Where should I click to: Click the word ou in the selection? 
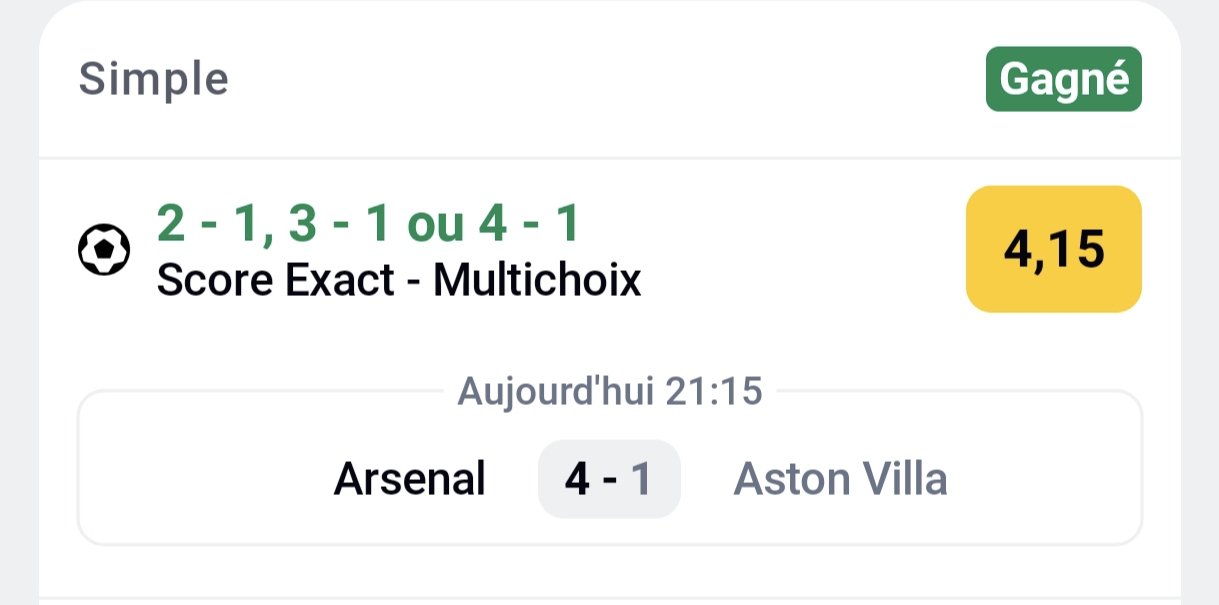435,226
